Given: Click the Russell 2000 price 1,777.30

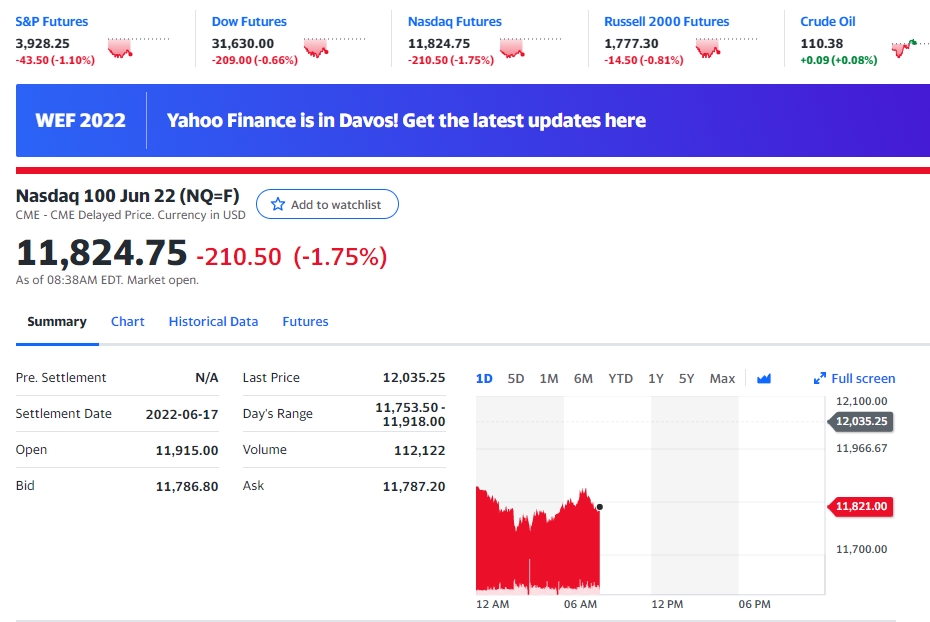Looking at the screenshot, I should pos(631,43).
